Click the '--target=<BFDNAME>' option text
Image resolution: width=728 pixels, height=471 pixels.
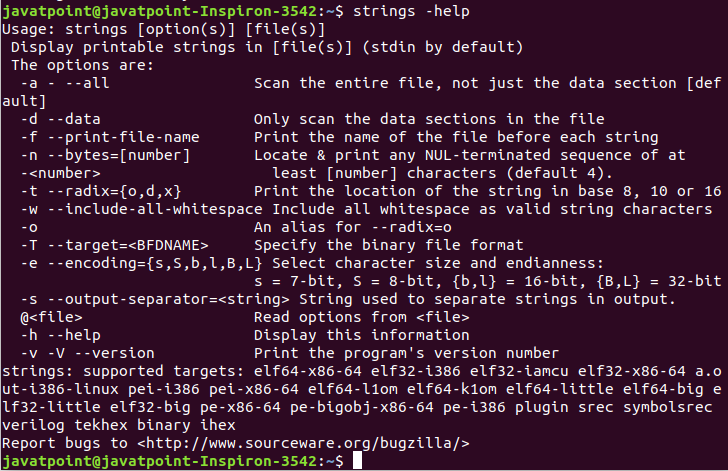coord(128,245)
